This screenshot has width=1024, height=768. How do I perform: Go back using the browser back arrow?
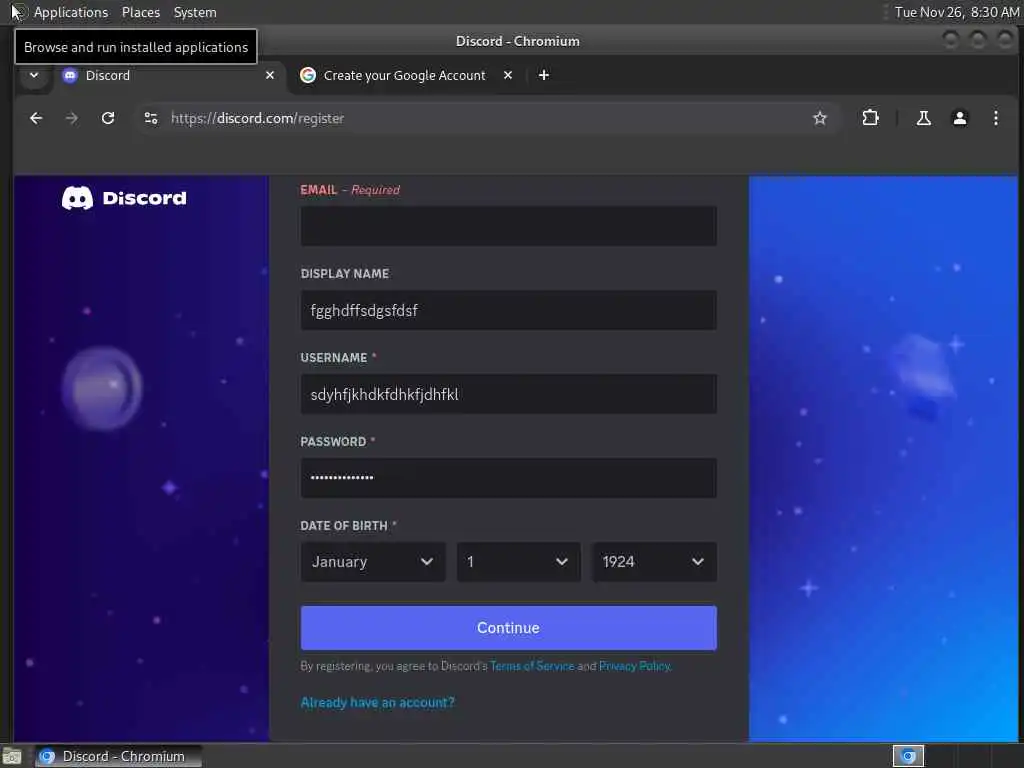[36, 118]
